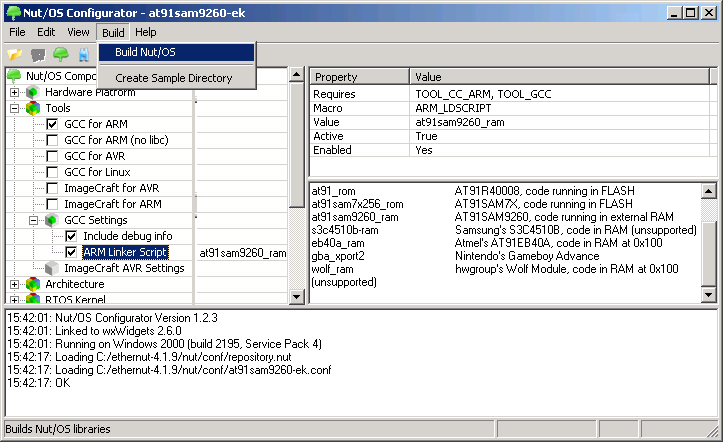Viewport: 723px width, 442px height.
Task: Select the GCC Settings green cube icon
Action: [x=52, y=220]
